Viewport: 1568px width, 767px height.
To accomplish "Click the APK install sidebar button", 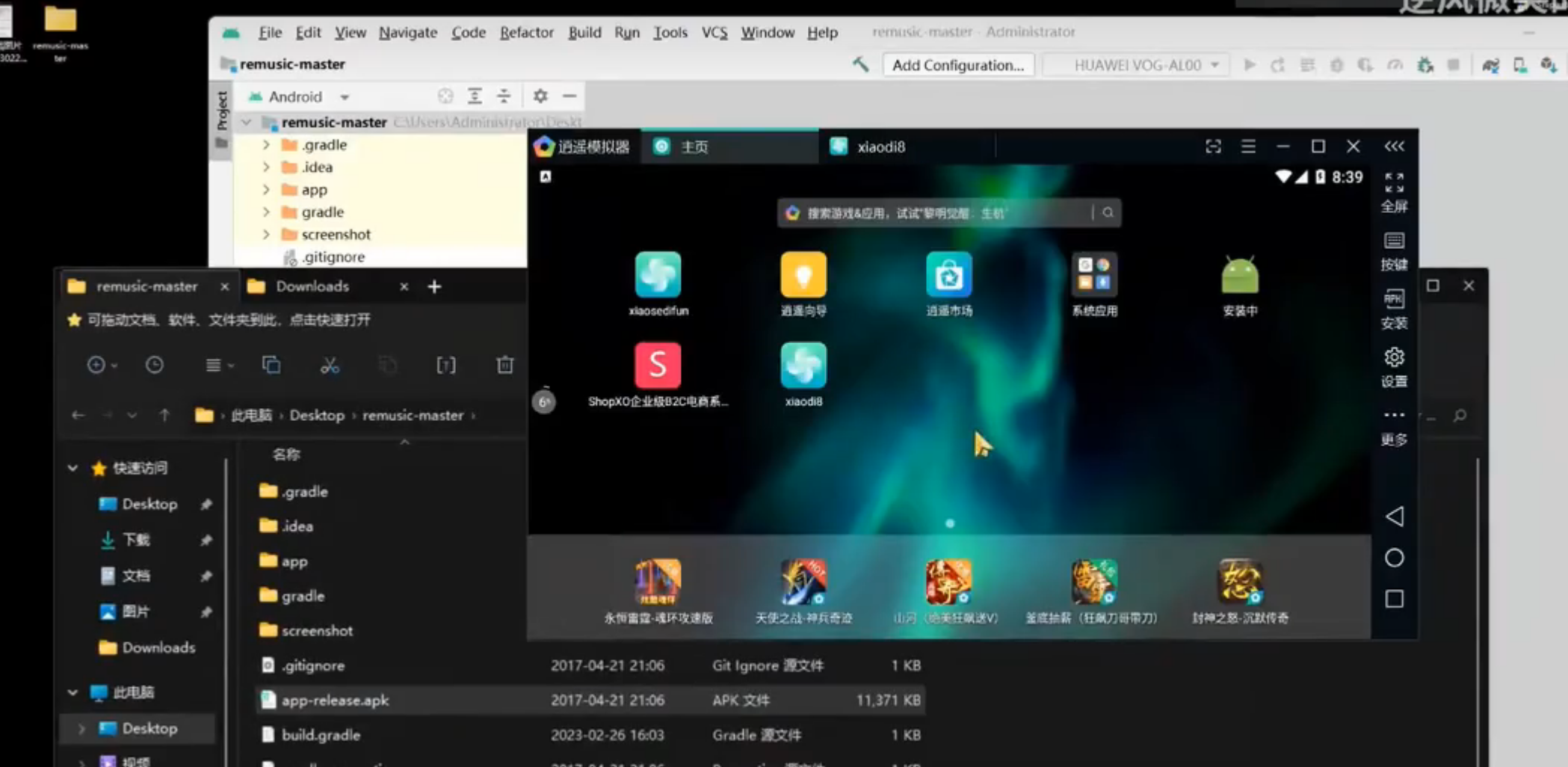I will click(x=1394, y=309).
